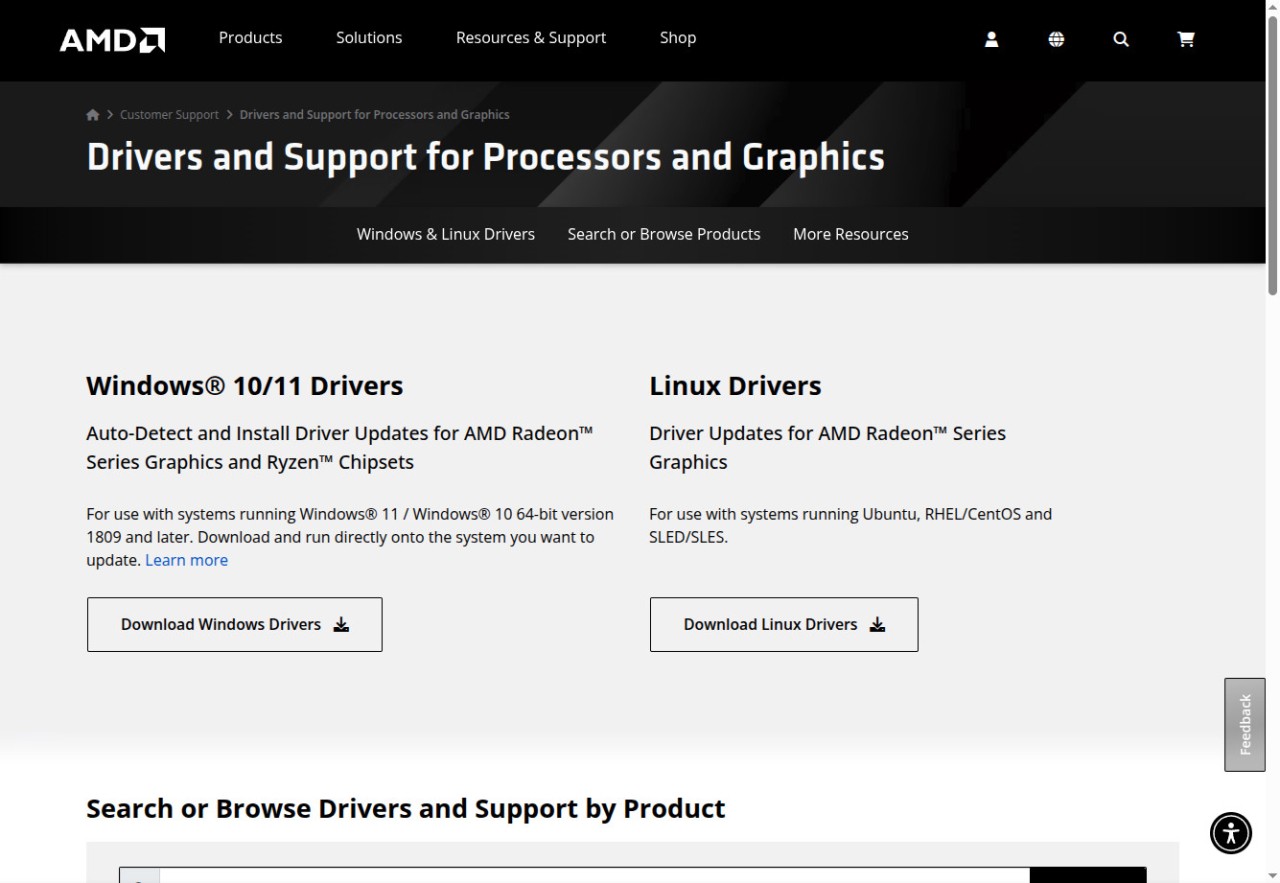Open the Feedback side tab

pos(1245,724)
